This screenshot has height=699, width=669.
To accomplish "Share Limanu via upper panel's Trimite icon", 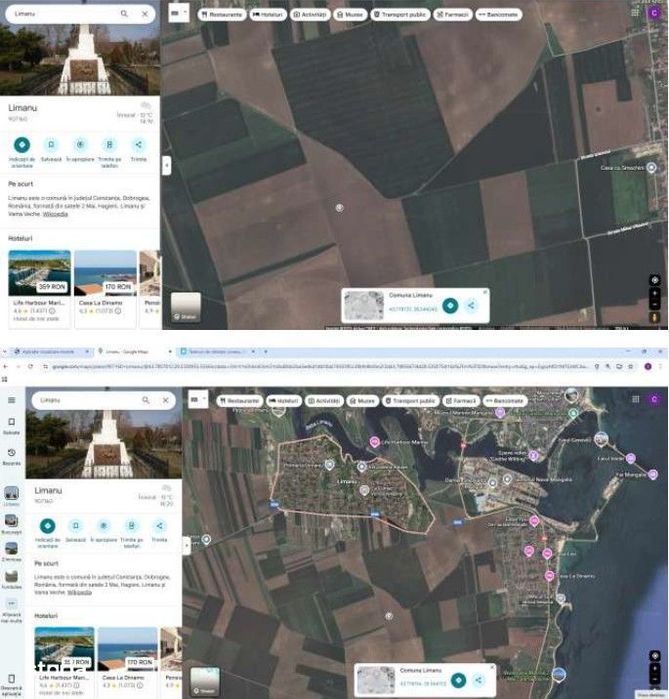I will click(139, 145).
